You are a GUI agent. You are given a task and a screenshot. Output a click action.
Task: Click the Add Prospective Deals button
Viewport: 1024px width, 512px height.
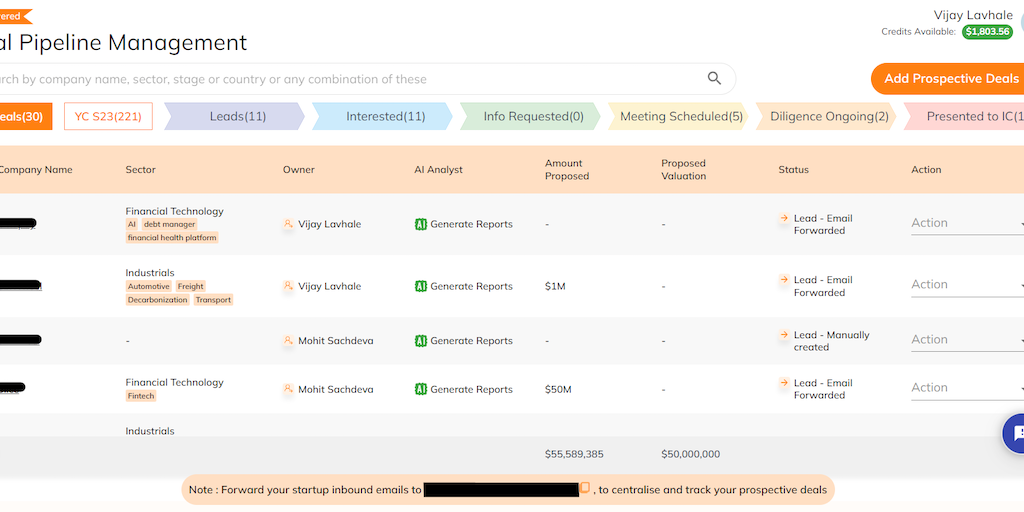pyautogui.click(x=950, y=79)
